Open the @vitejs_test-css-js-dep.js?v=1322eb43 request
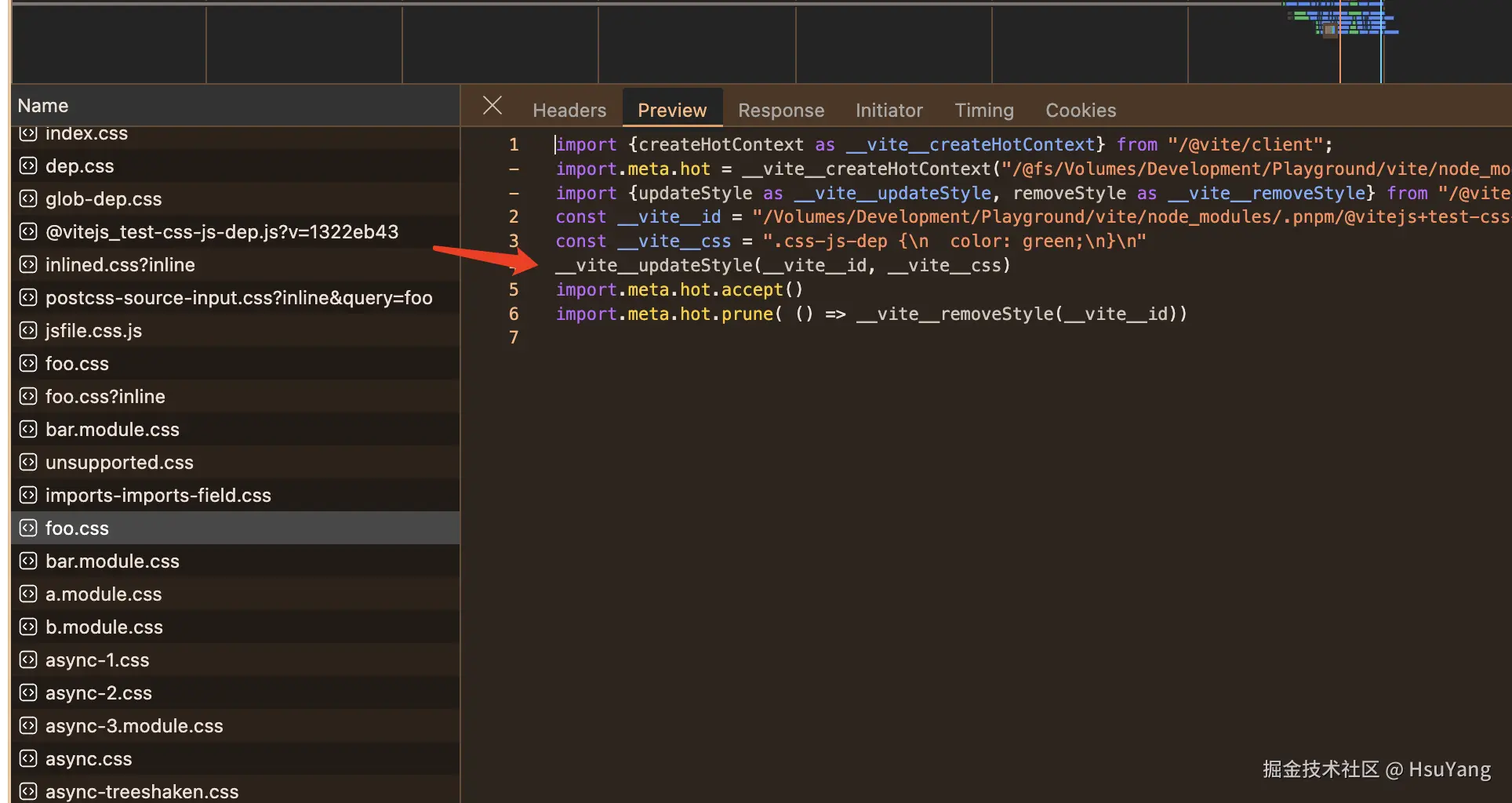The height and width of the screenshot is (803, 1512). 235,232
